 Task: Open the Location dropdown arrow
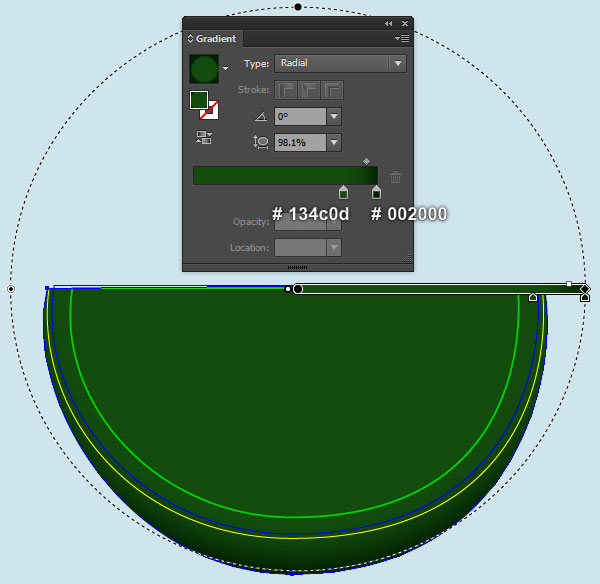(334, 248)
